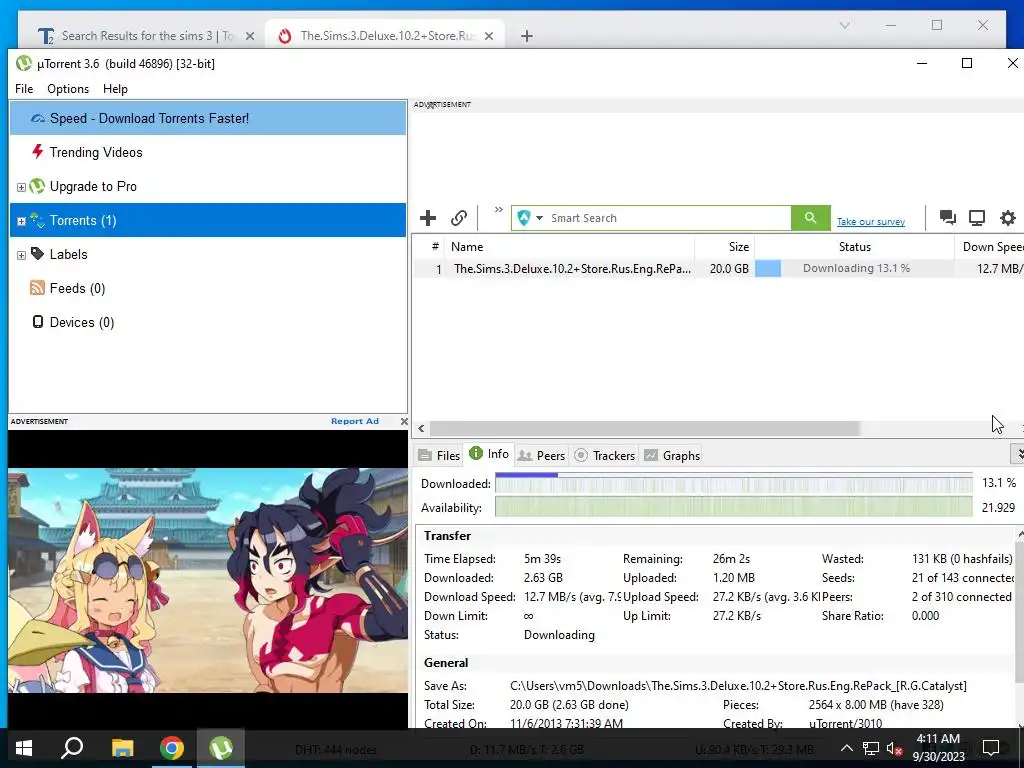
Task: Click the anime game advertisement image
Action: tap(208, 580)
